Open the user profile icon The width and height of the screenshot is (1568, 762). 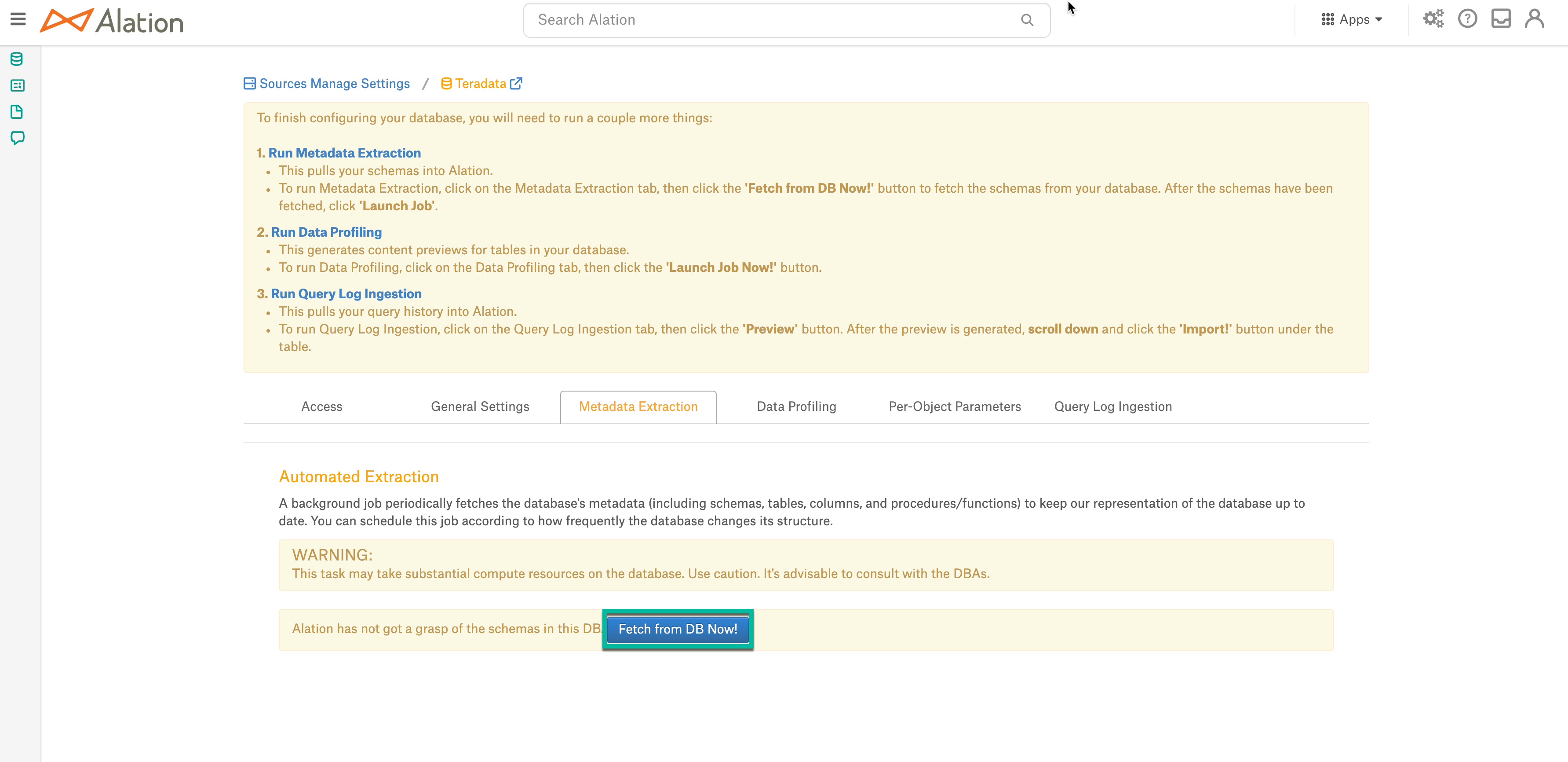[x=1534, y=19]
